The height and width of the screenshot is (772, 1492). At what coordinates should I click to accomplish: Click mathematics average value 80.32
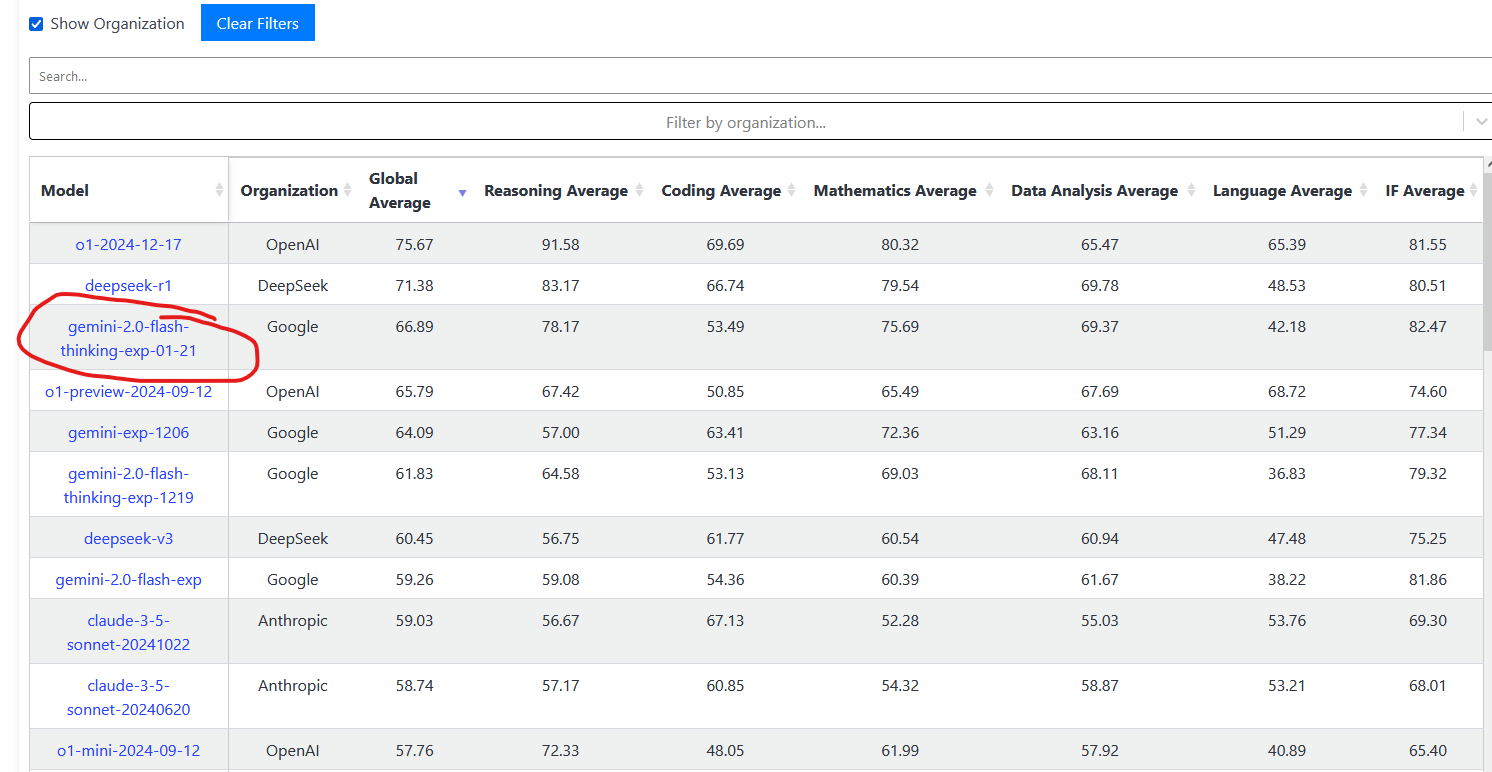click(900, 244)
